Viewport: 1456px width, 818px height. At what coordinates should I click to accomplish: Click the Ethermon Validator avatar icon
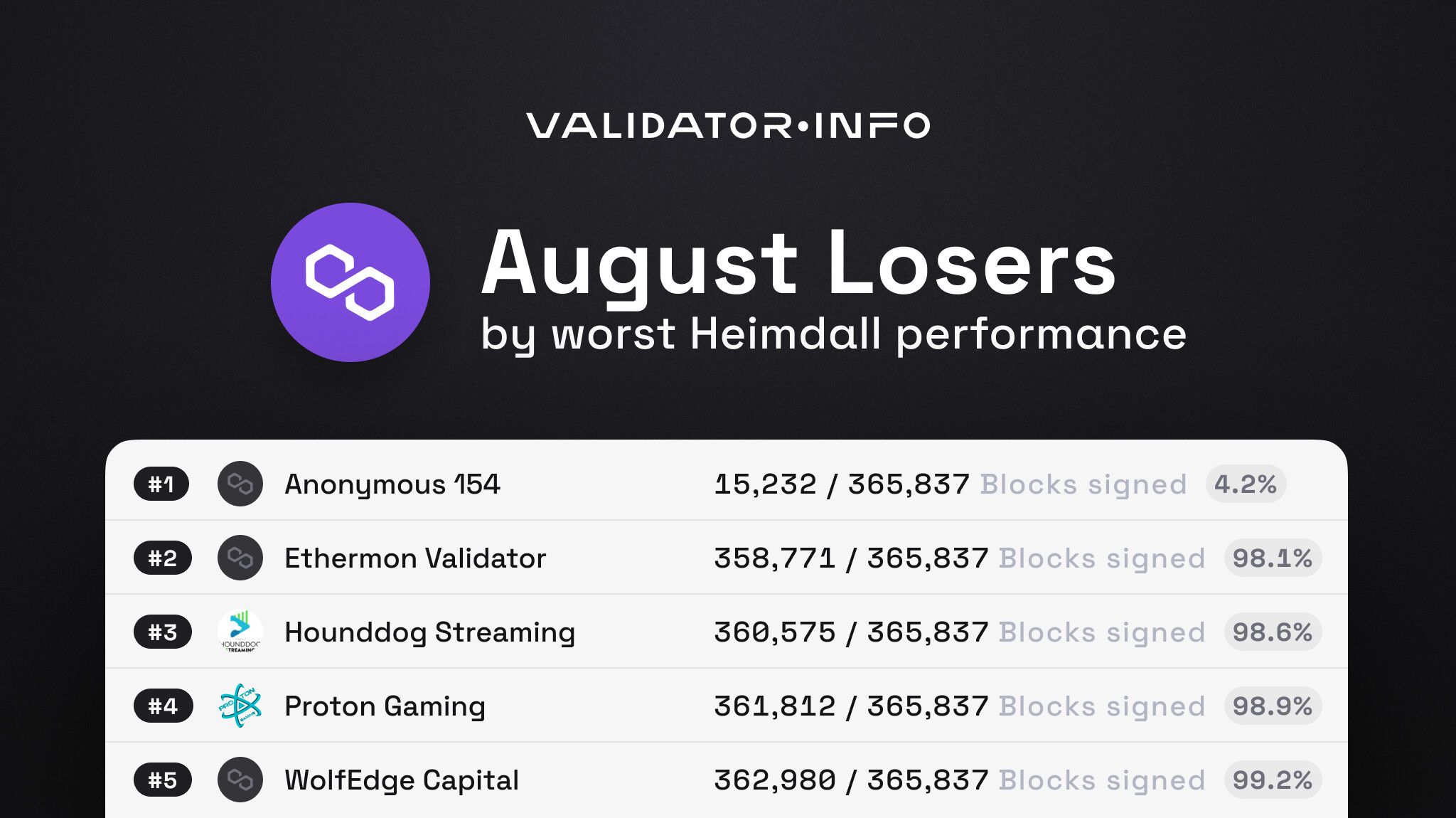click(240, 558)
